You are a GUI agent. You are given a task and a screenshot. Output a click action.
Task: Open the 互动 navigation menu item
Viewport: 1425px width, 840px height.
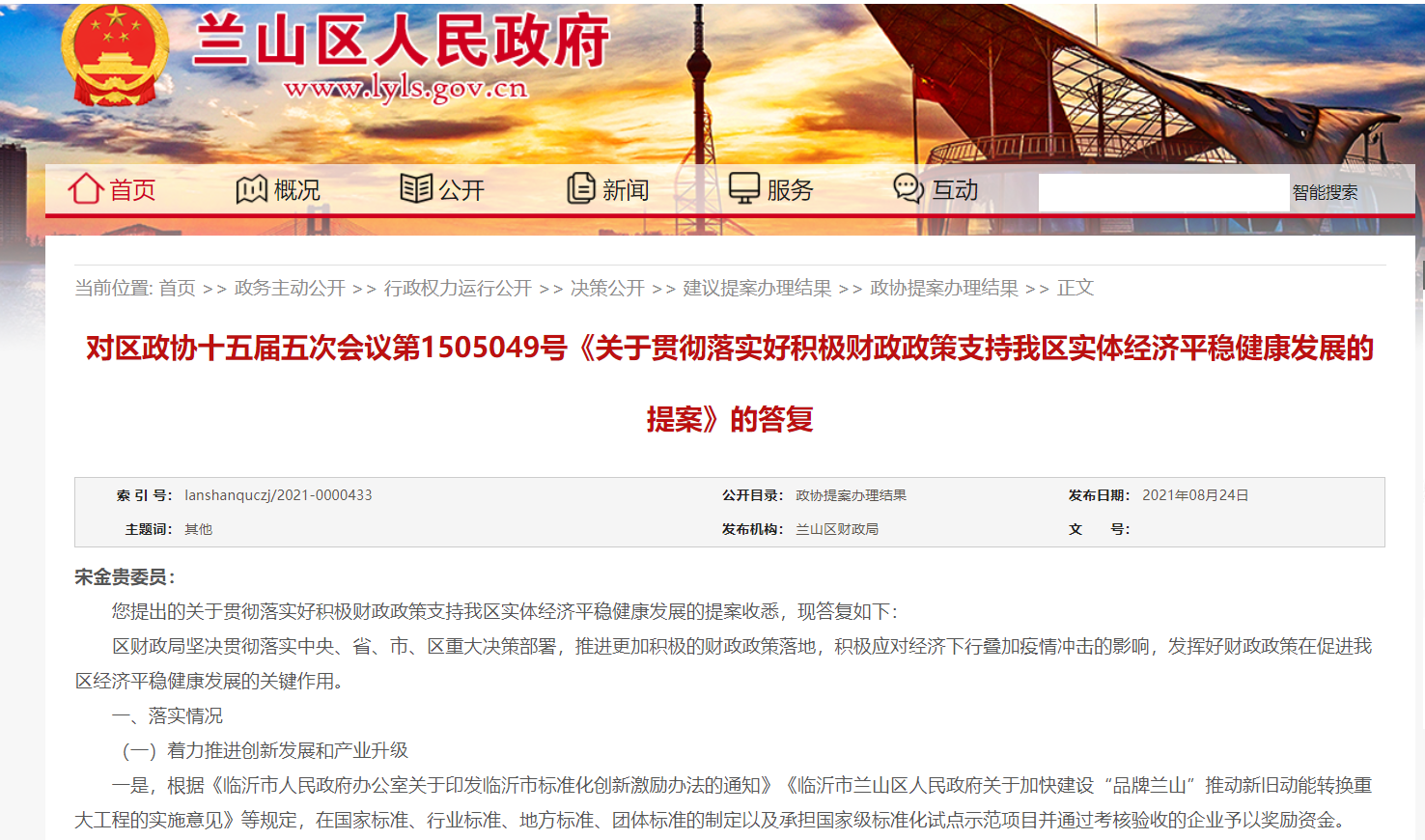[955, 190]
